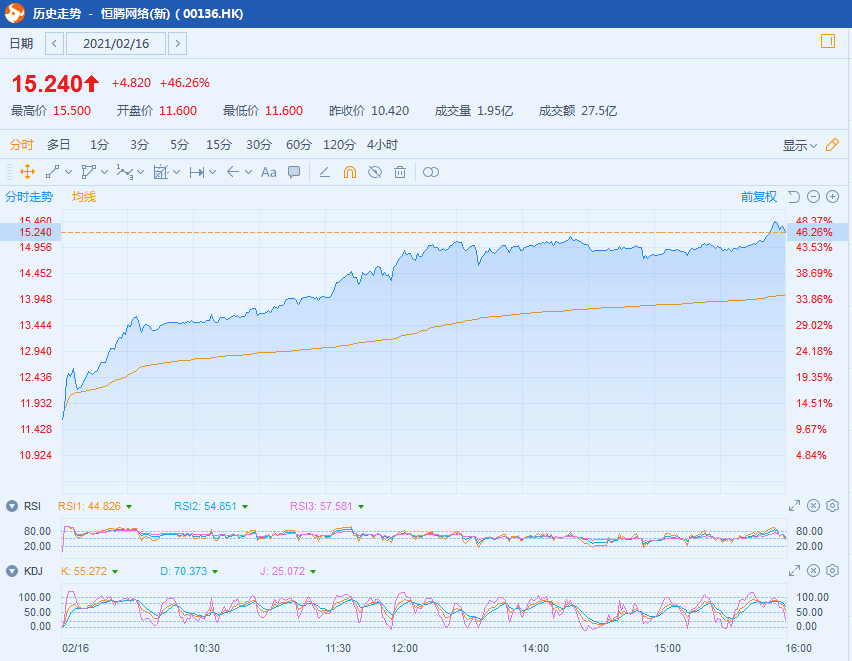This screenshot has height=661, width=852.
Task: Click the date field 2021/02/16
Action: [x=114, y=43]
